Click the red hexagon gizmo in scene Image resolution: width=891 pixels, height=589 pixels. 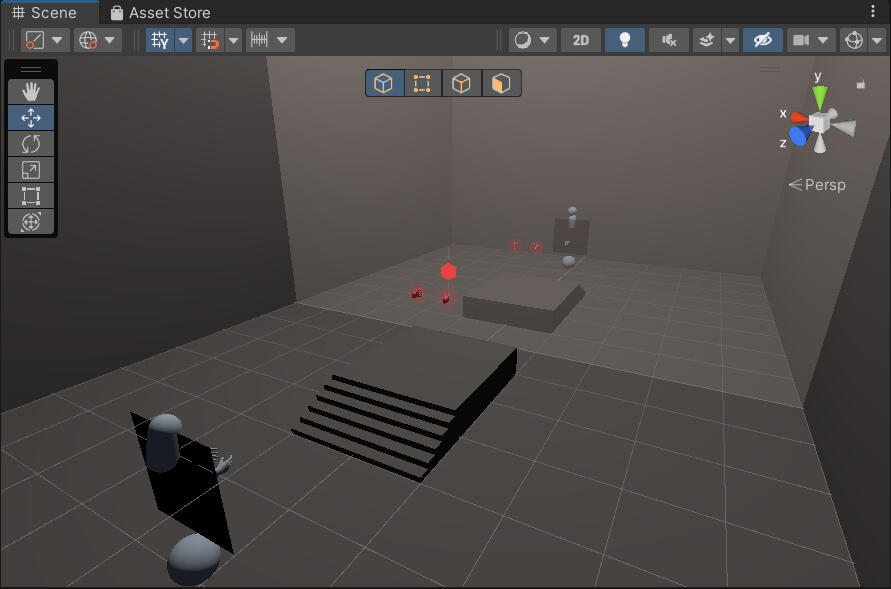(x=448, y=271)
